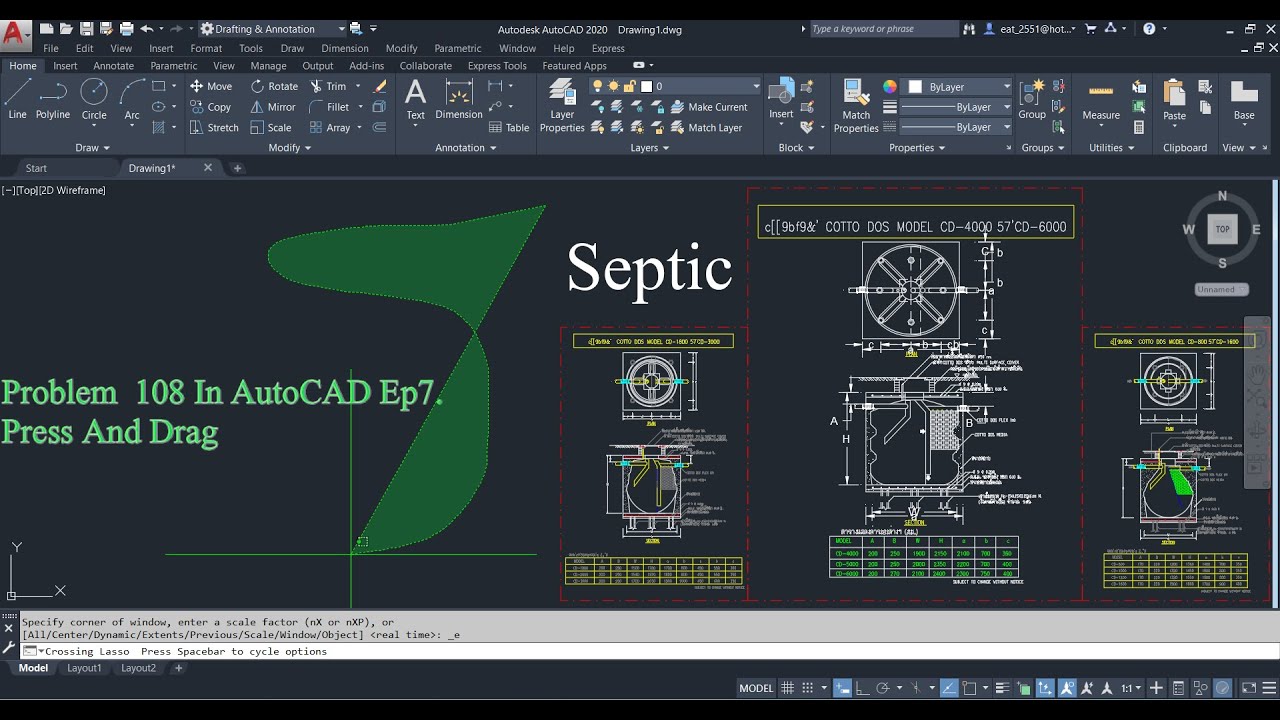Image resolution: width=1280 pixels, height=720 pixels.
Task: Insert a Table annotation
Action: tap(509, 128)
